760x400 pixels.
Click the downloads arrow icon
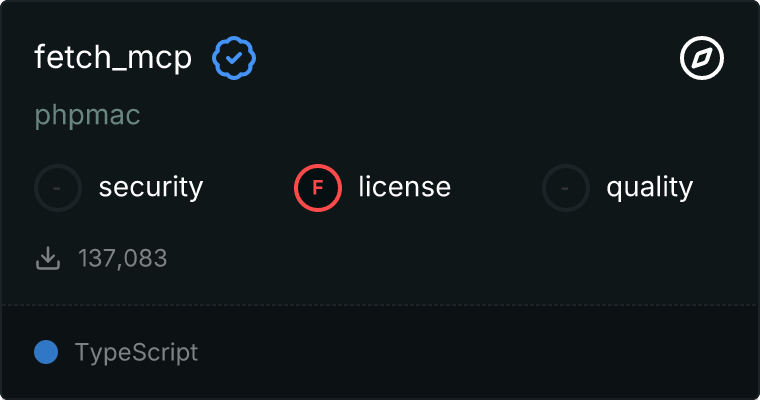(47, 259)
